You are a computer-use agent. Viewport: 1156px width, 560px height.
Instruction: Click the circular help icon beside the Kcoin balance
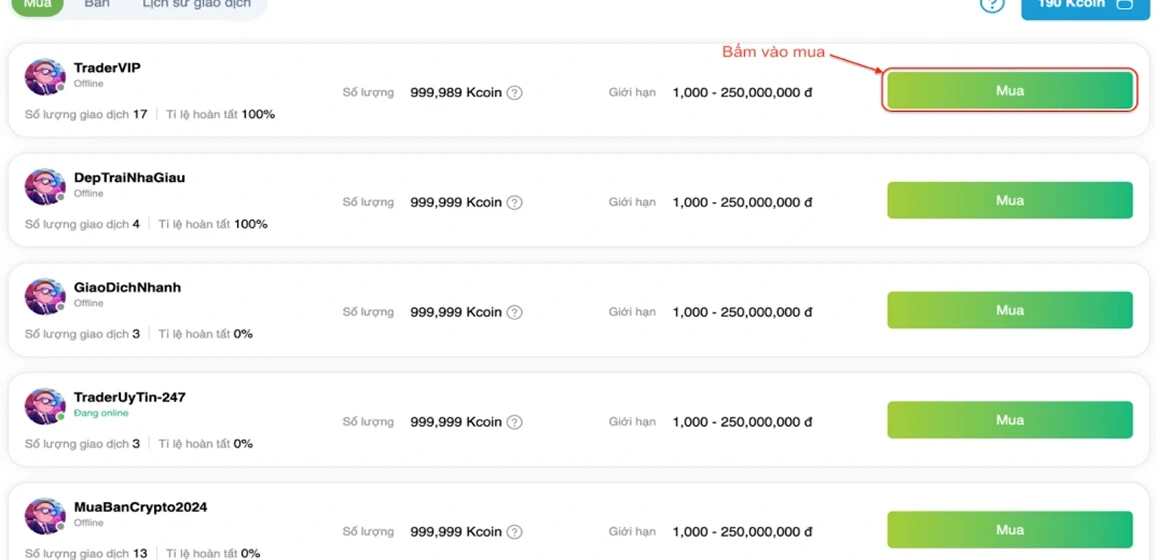click(x=992, y=4)
